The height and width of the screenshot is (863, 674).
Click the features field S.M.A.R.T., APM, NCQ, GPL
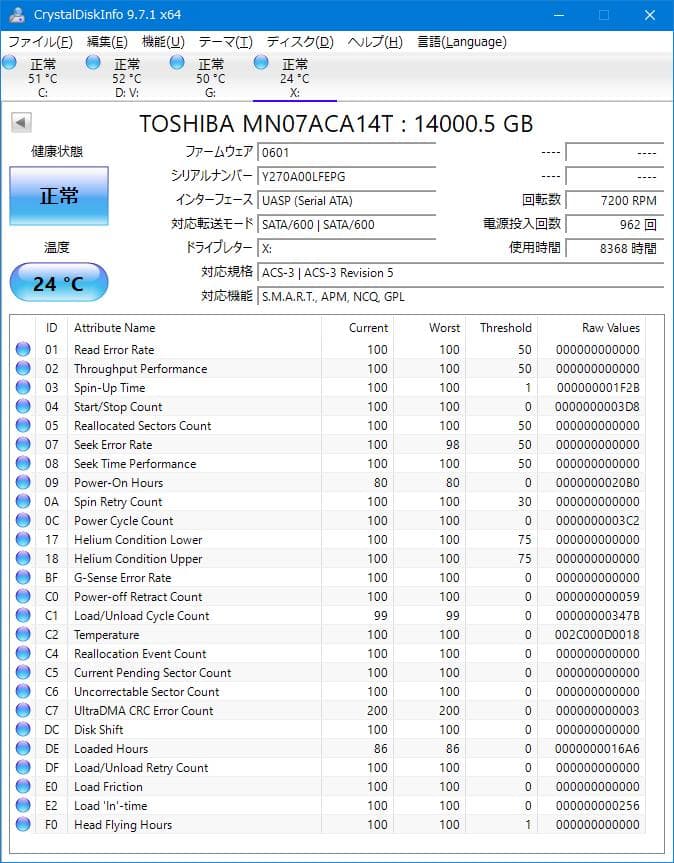[x=461, y=296]
